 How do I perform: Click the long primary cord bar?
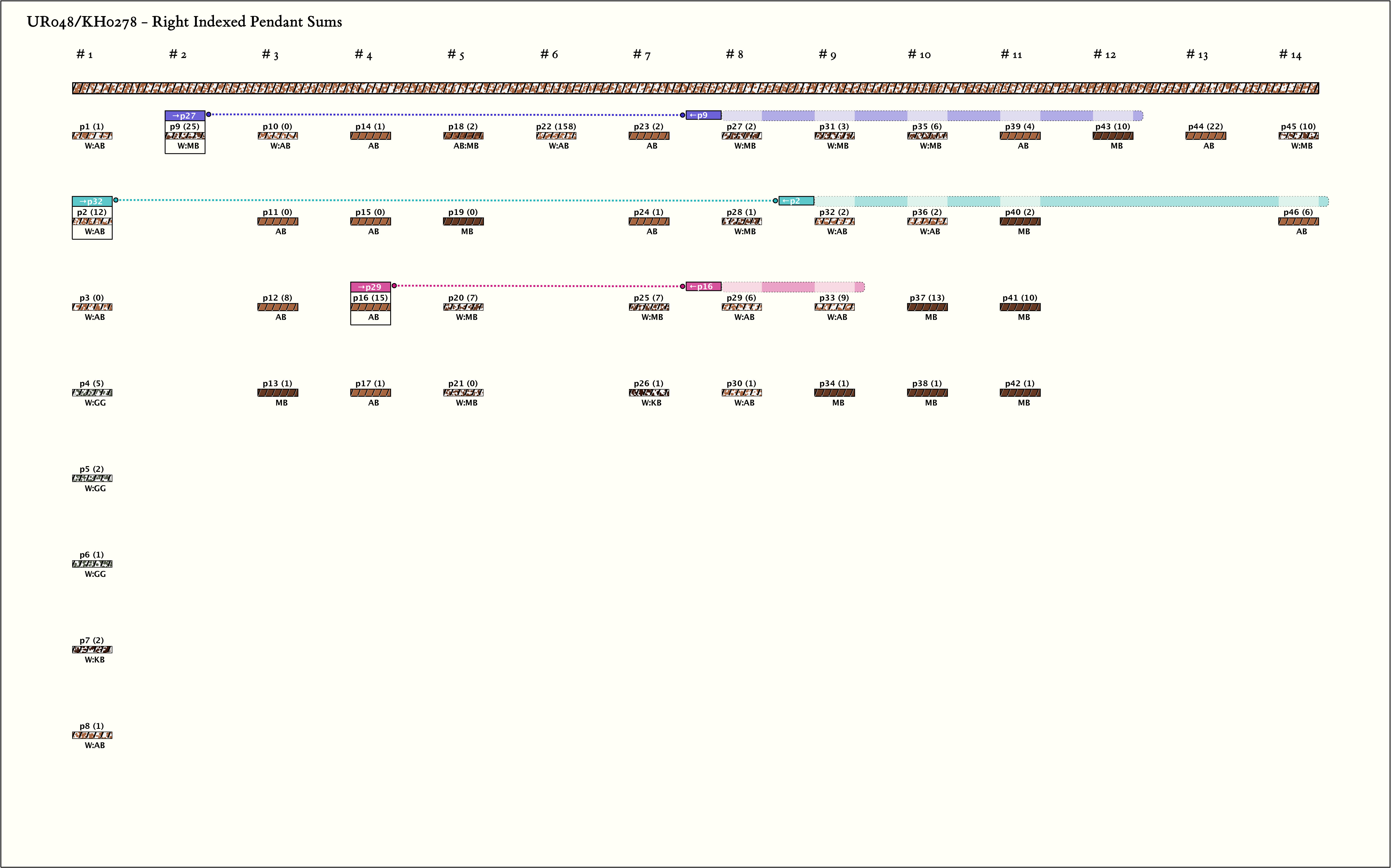(x=695, y=88)
